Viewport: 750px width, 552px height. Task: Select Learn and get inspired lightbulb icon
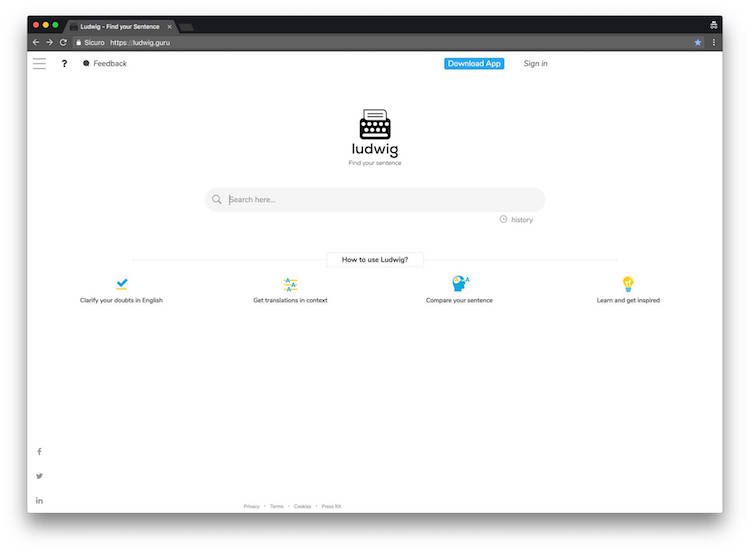pyautogui.click(x=628, y=284)
